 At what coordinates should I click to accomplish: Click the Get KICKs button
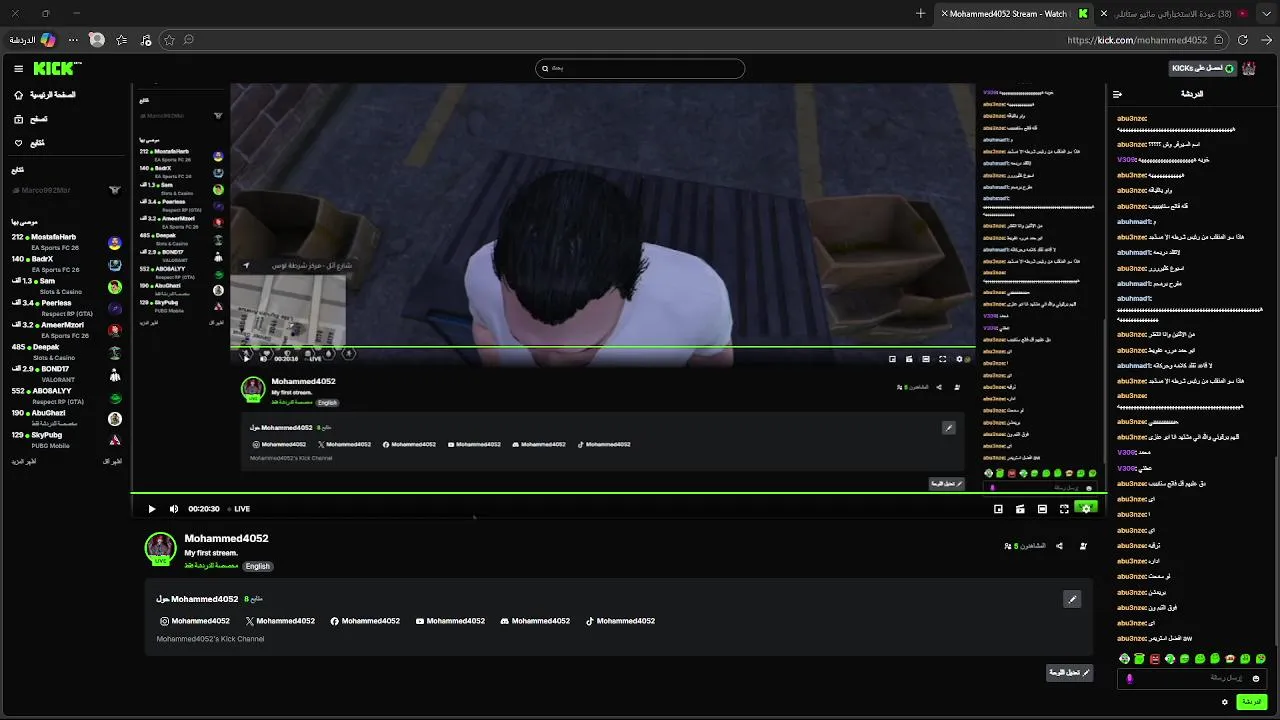(1202, 68)
